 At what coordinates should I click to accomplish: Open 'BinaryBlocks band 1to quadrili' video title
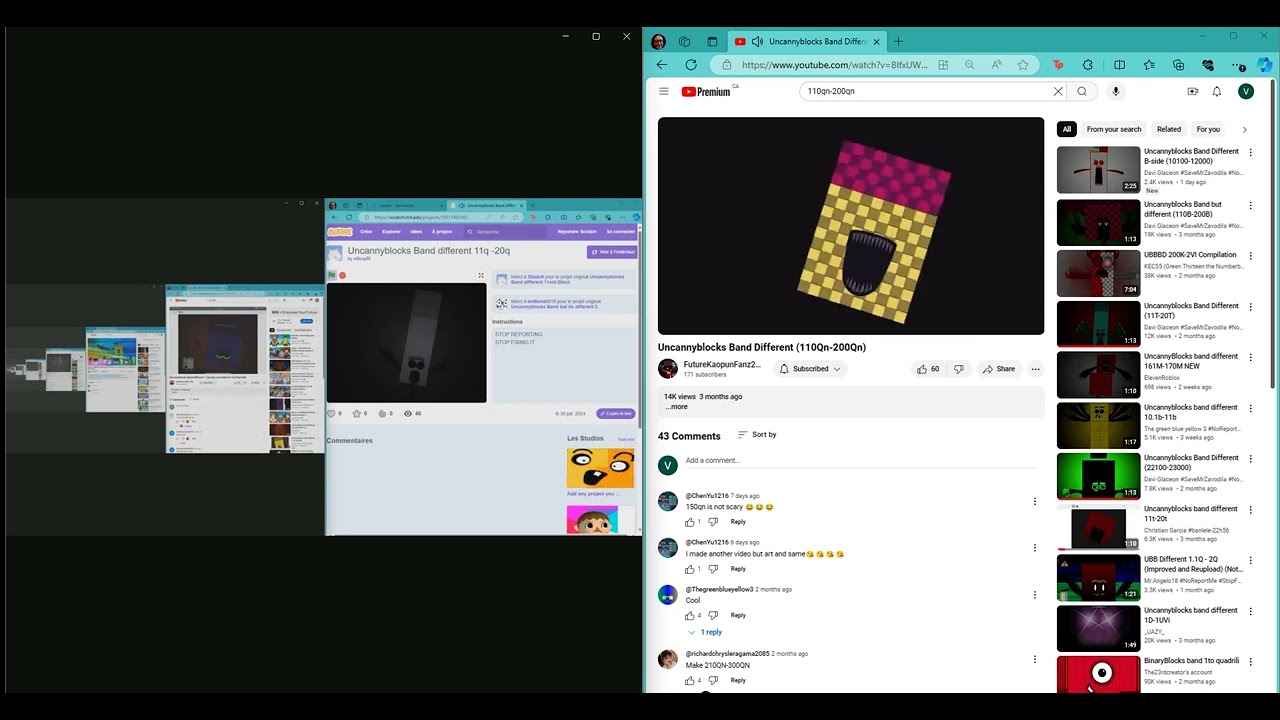tap(1191, 661)
